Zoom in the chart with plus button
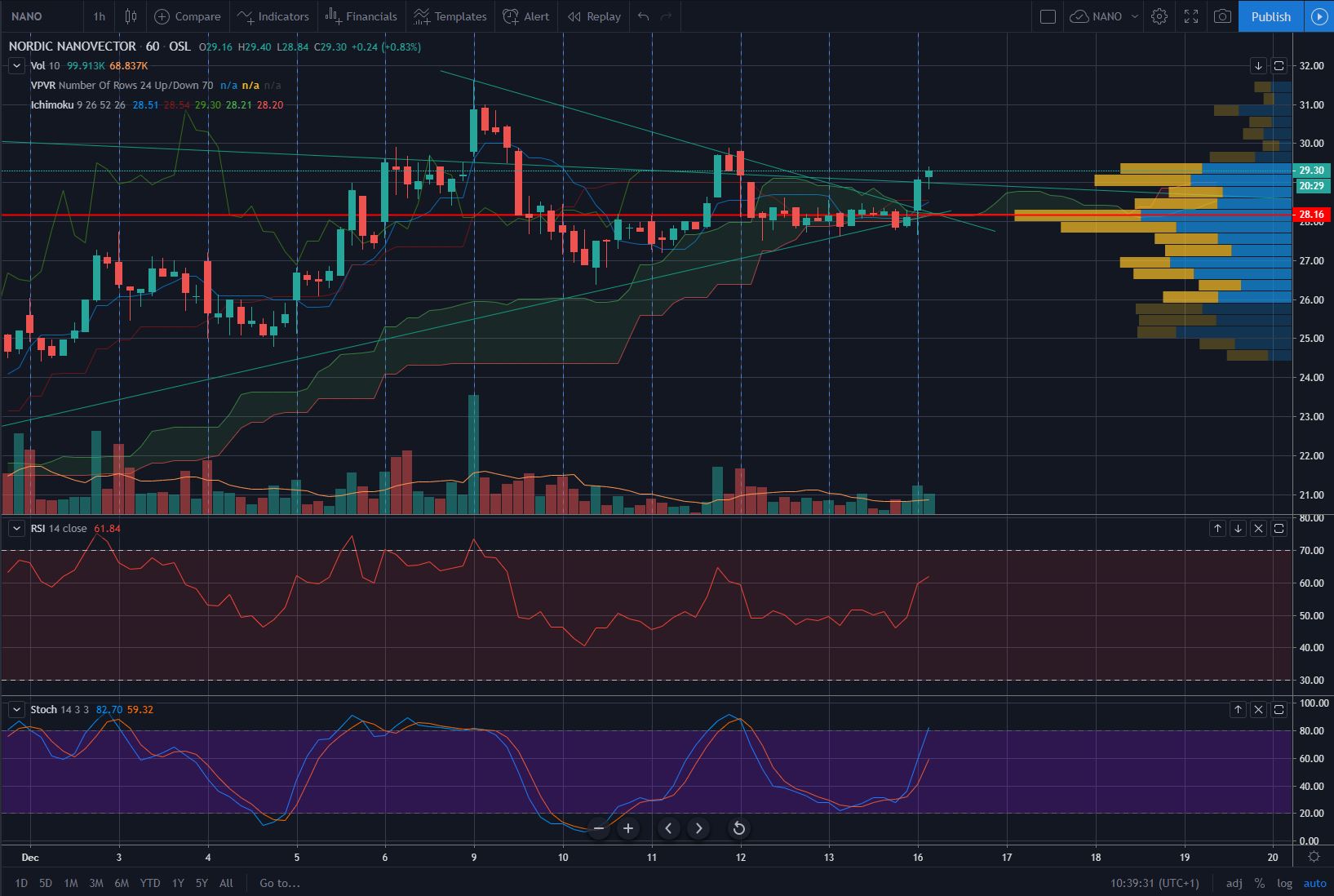This screenshot has width=1334, height=896. click(x=628, y=828)
